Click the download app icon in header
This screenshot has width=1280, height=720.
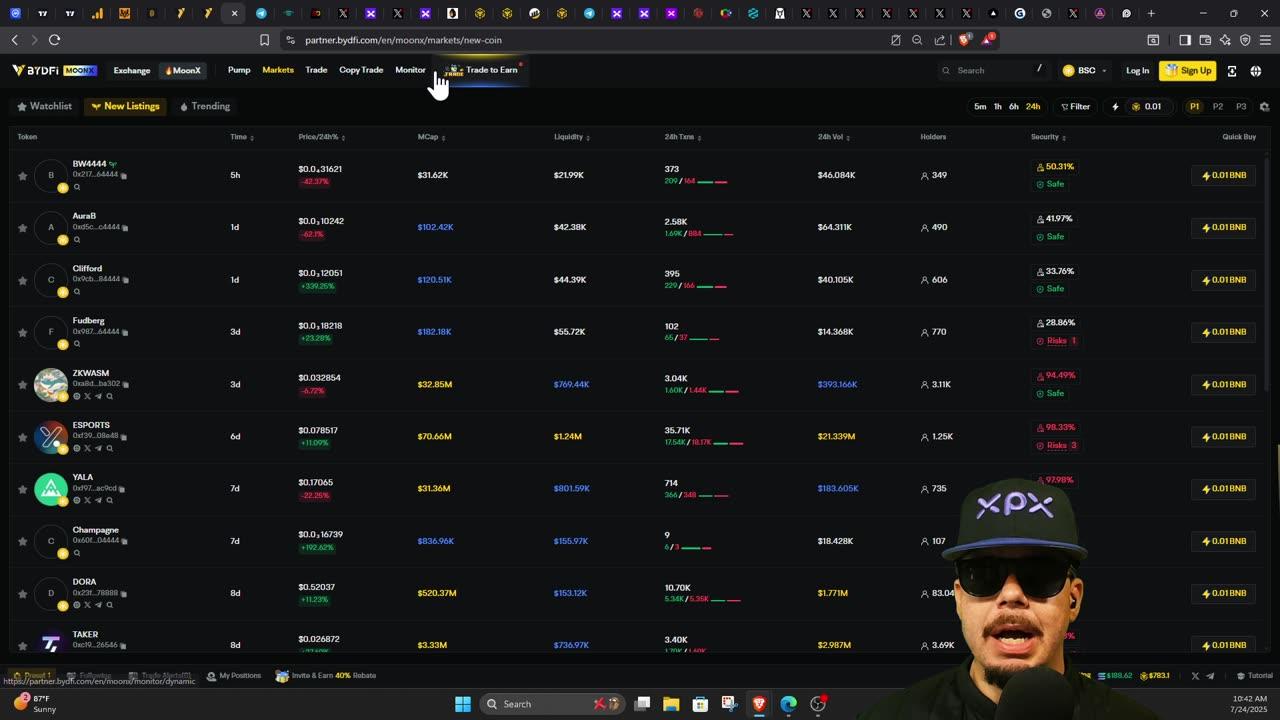[1232, 71]
